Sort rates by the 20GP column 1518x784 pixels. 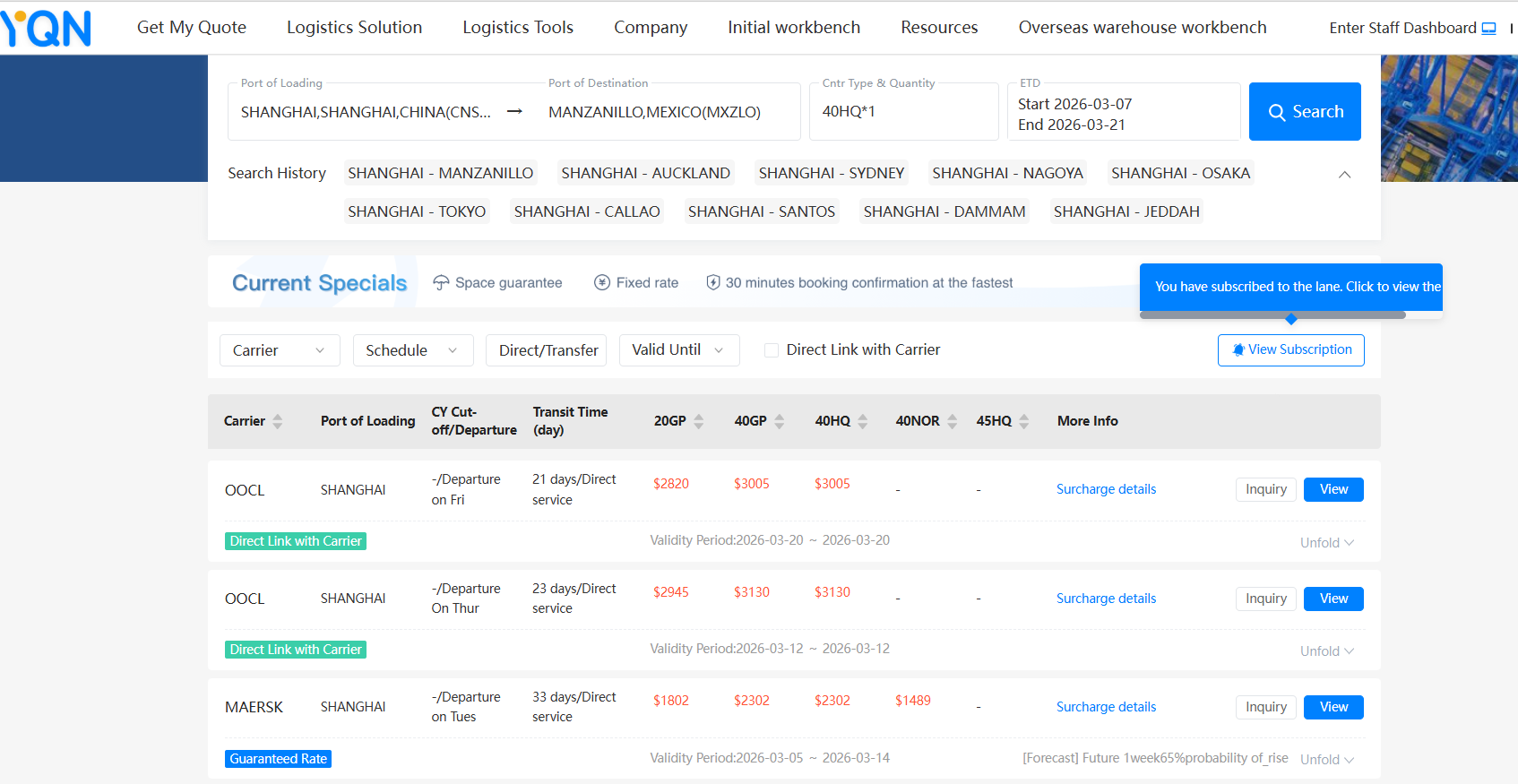[x=699, y=421]
